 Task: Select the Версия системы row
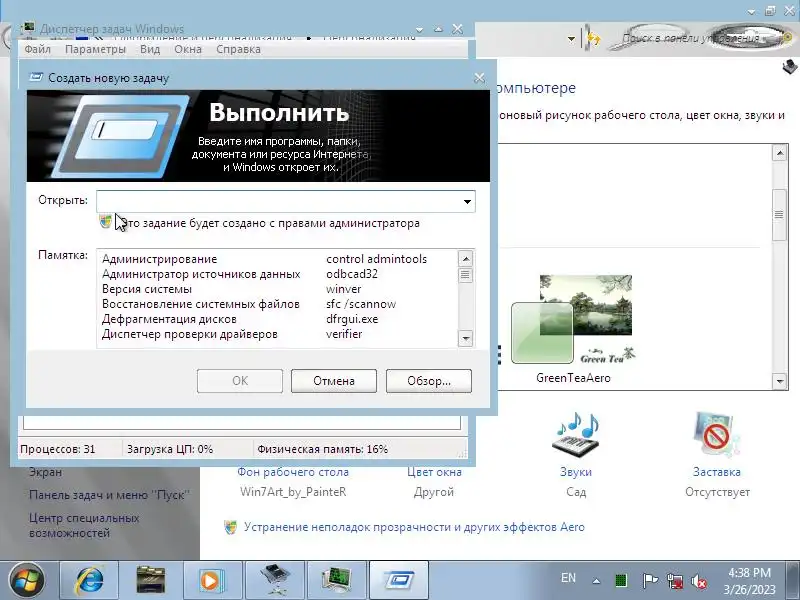pyautogui.click(x=278, y=289)
